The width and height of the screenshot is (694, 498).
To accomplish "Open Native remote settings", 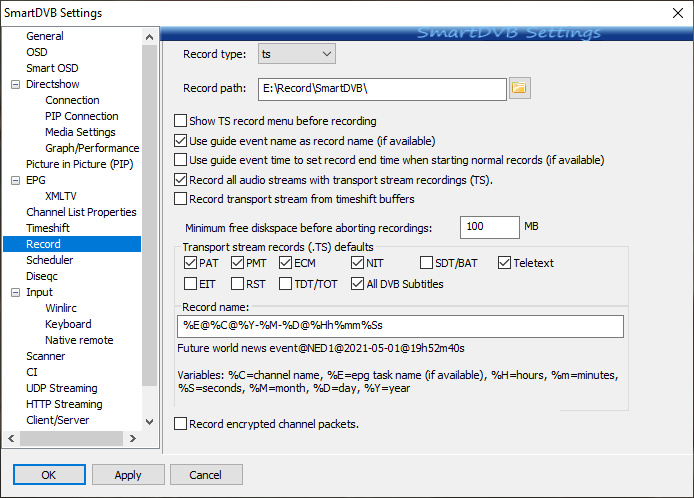I will click(79, 340).
